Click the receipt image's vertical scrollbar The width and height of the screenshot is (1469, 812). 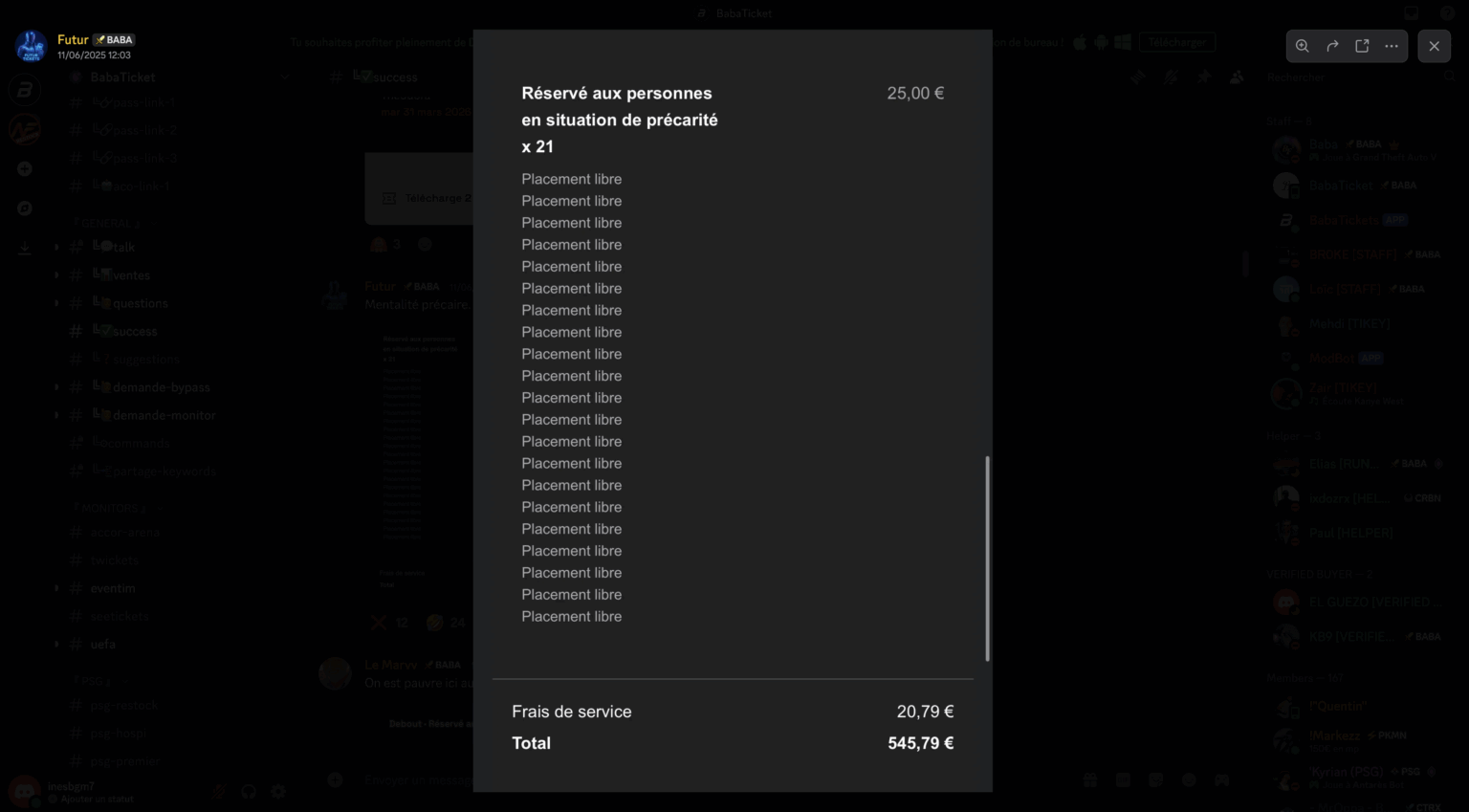click(987, 559)
